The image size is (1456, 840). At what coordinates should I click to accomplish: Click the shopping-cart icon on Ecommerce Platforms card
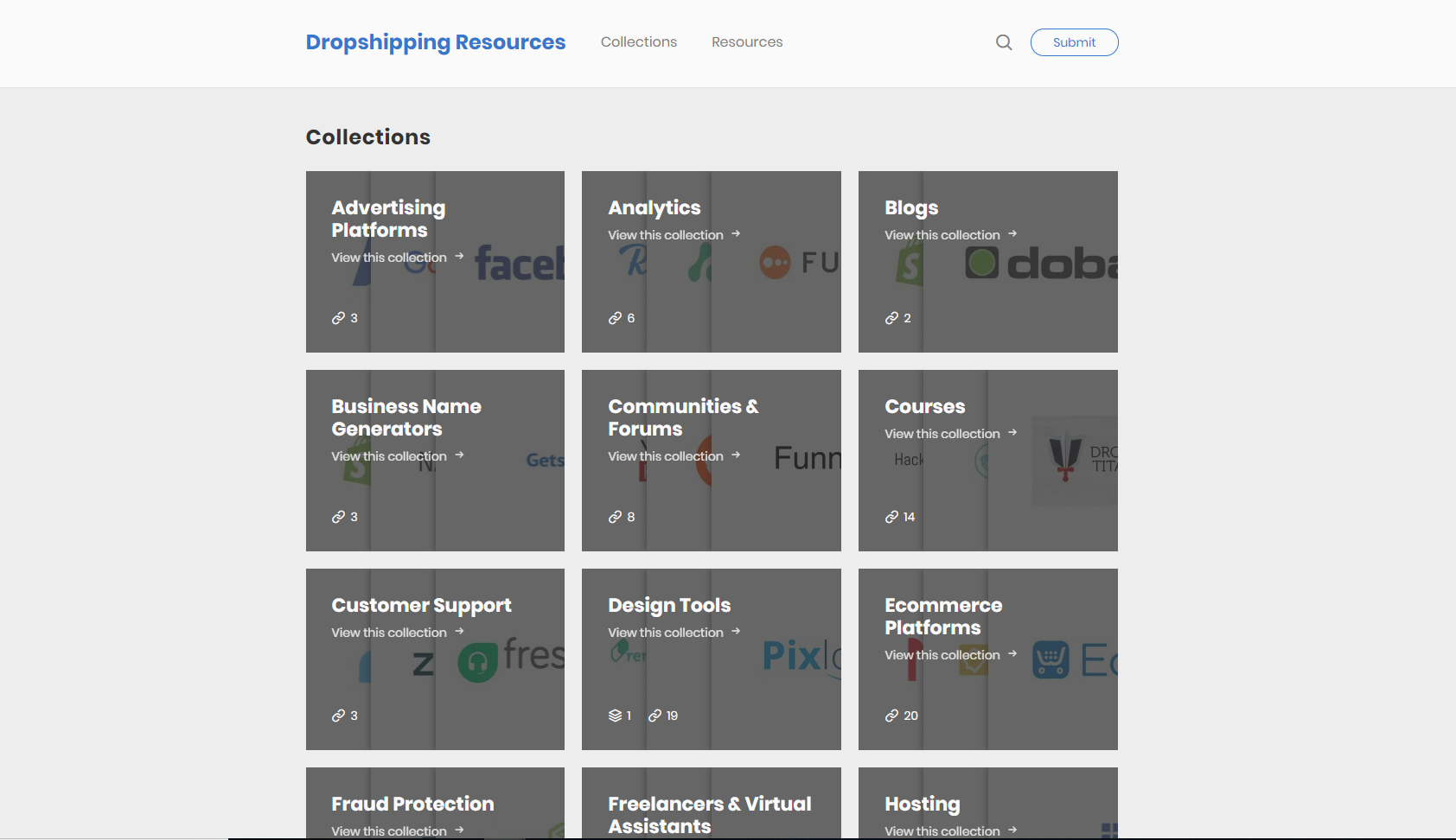coord(1050,659)
